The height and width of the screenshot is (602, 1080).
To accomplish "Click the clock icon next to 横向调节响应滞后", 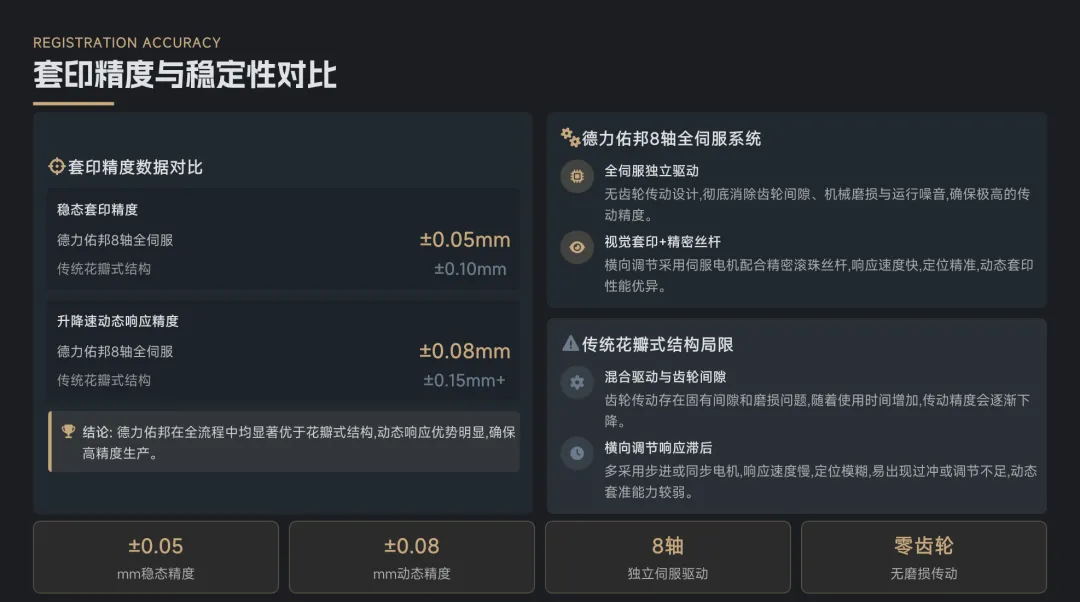I will [x=577, y=453].
